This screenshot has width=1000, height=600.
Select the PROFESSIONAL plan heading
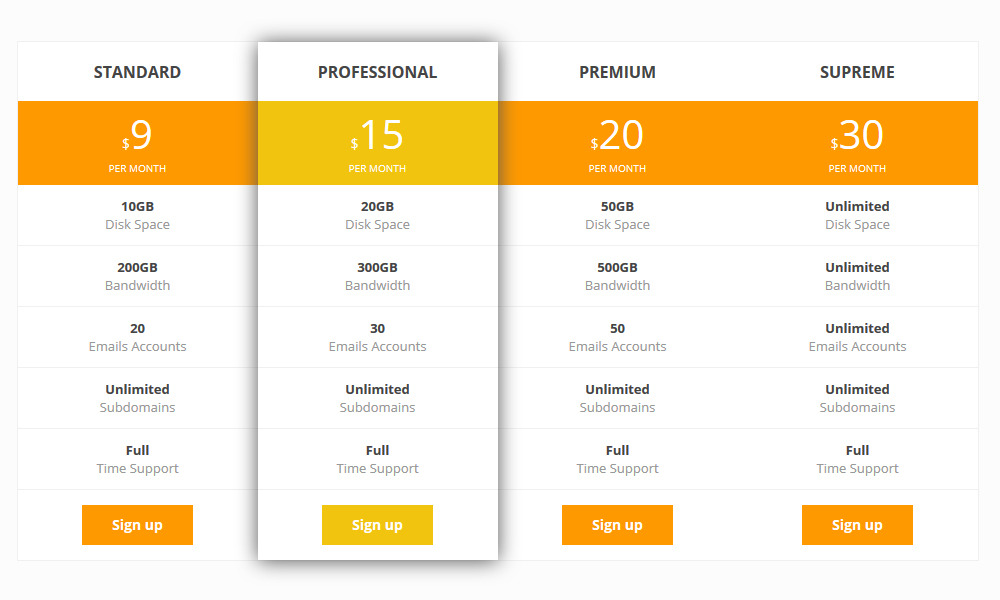(x=377, y=72)
